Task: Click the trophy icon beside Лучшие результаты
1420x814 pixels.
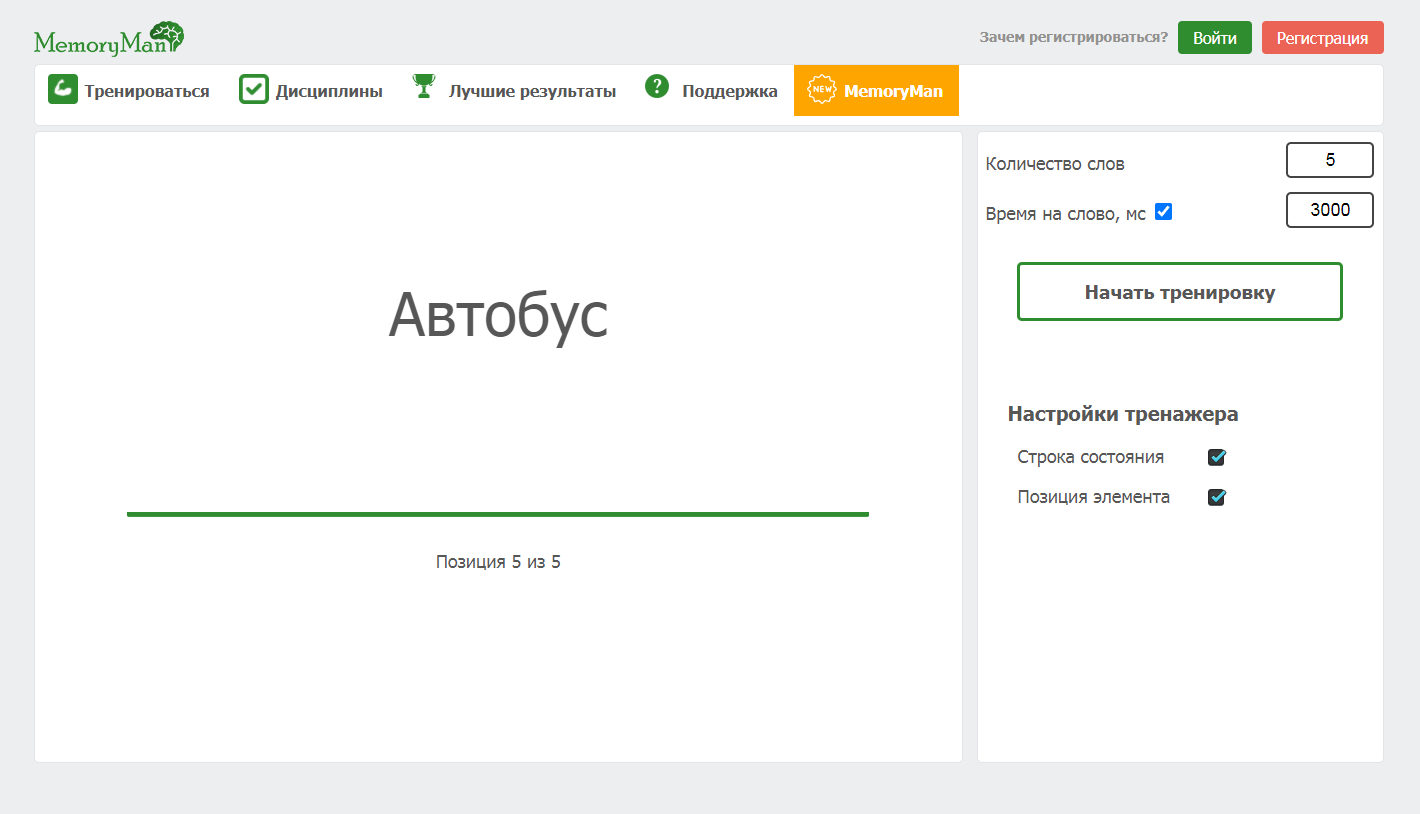Action: pos(424,87)
